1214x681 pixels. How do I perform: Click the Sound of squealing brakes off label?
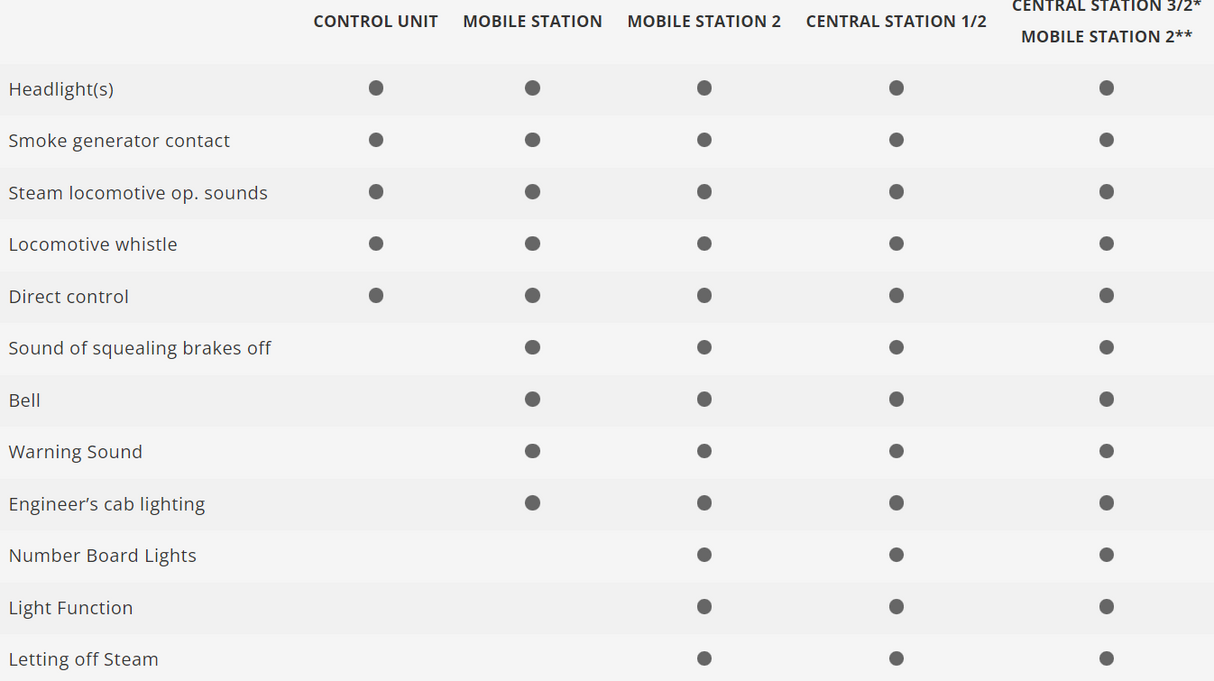tap(140, 348)
